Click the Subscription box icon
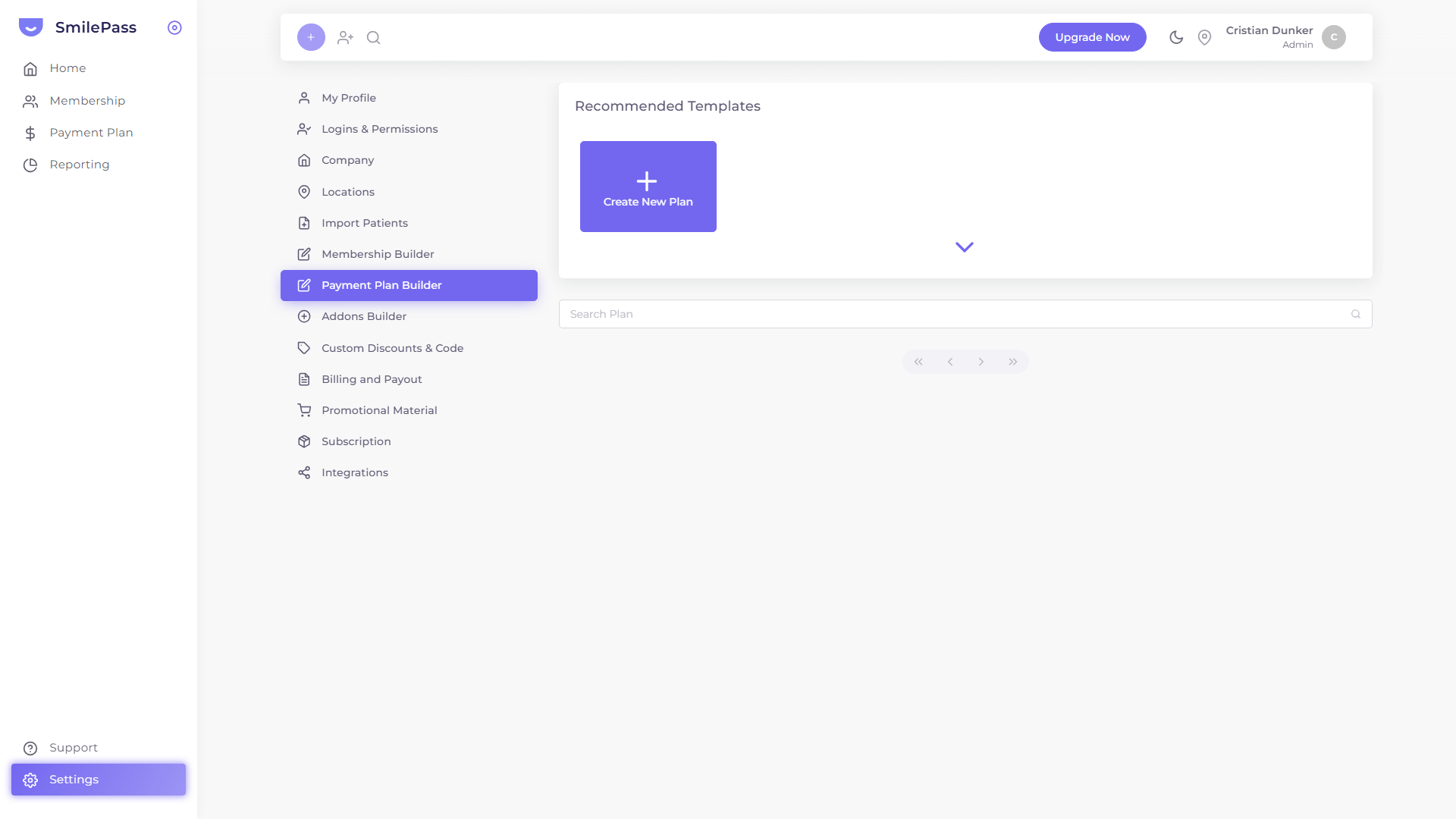Image resolution: width=1456 pixels, height=819 pixels. coord(304,441)
